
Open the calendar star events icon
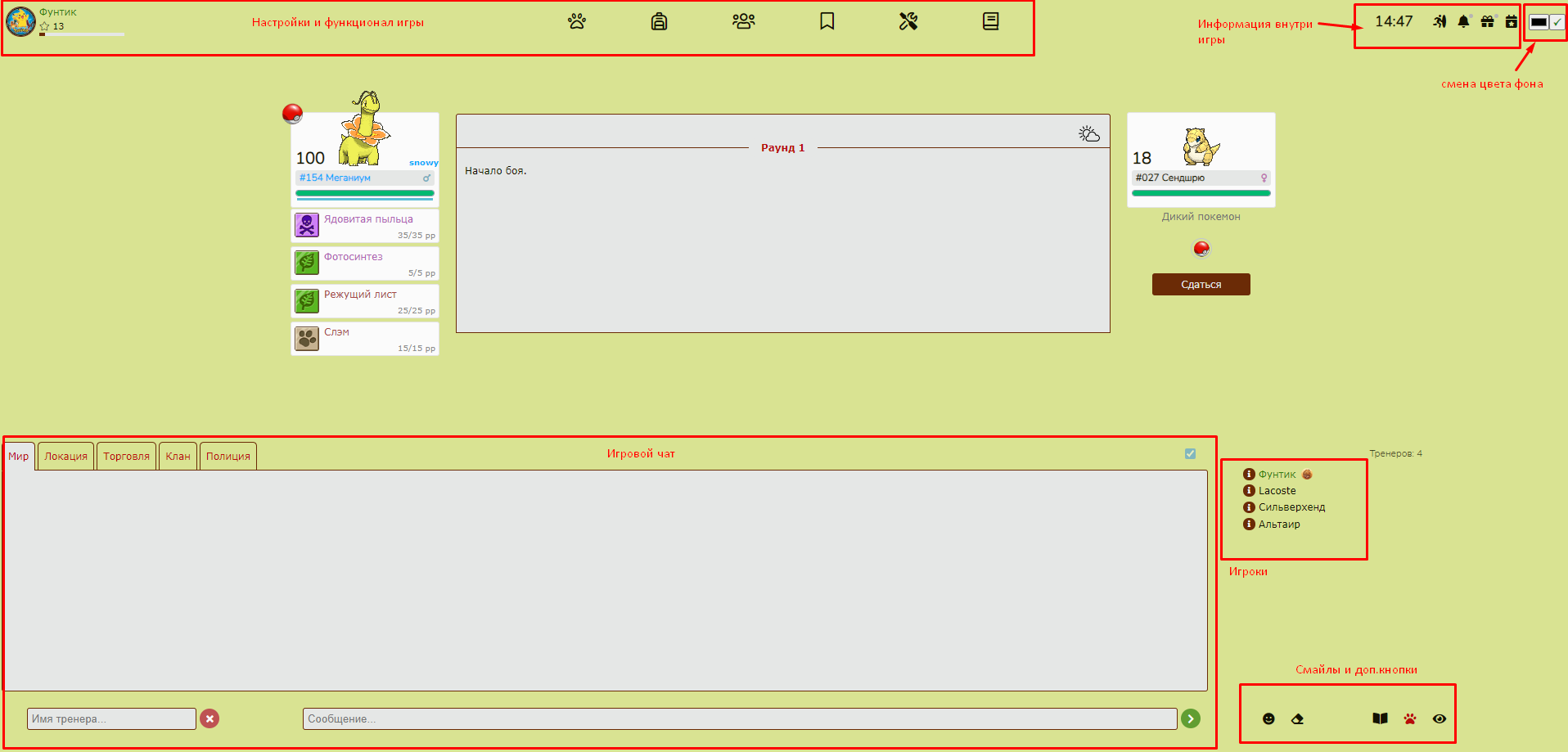click(1512, 21)
